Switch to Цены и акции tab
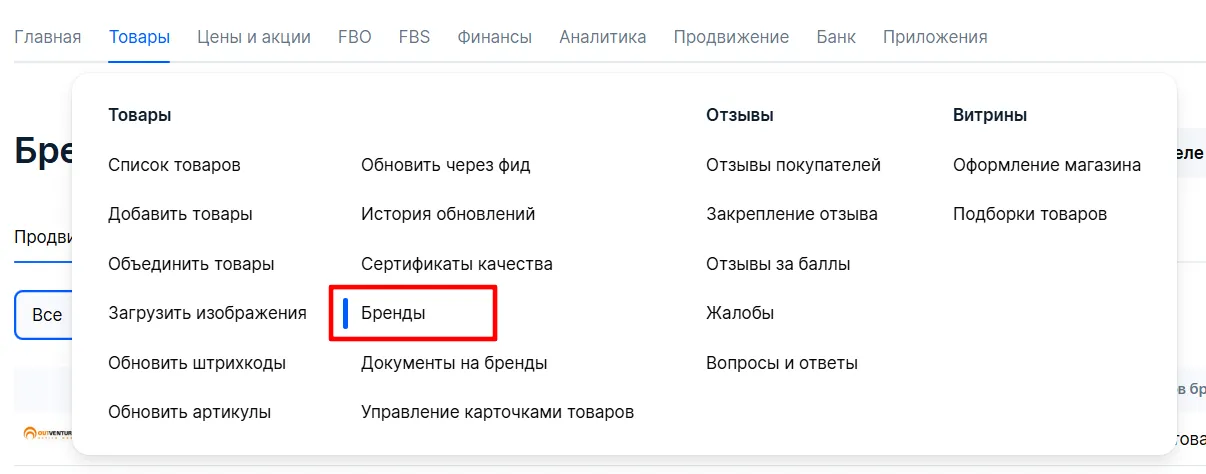The width and height of the screenshot is (1206, 474). [x=253, y=37]
